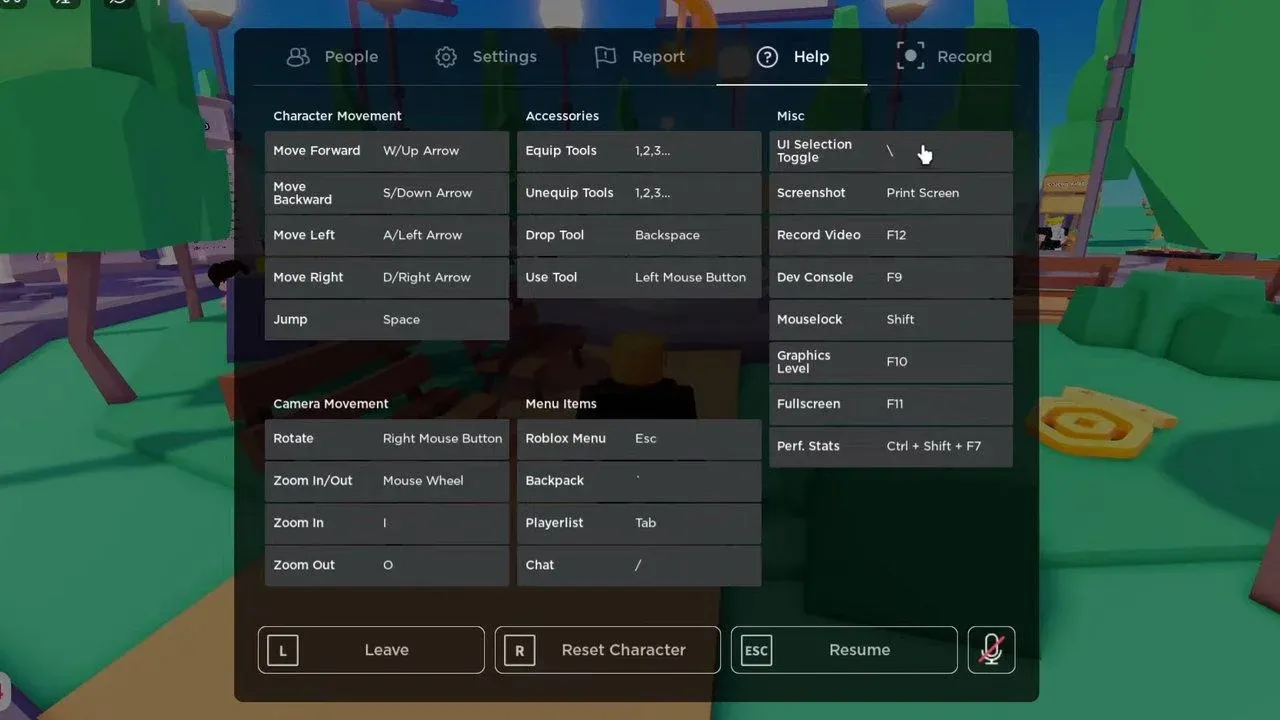Click Resume to return to the game
The width and height of the screenshot is (1280, 720).
[844, 650]
